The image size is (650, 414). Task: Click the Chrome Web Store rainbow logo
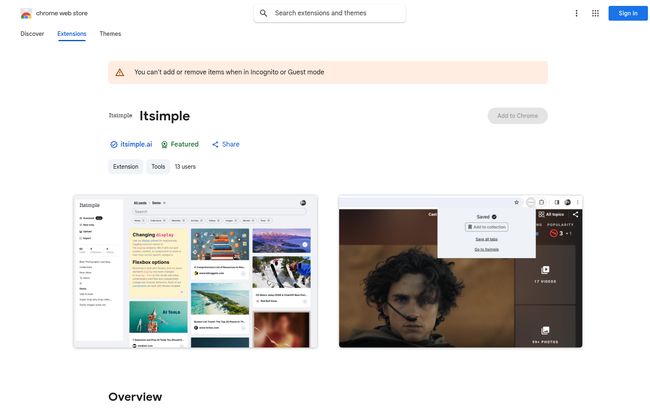pos(26,14)
